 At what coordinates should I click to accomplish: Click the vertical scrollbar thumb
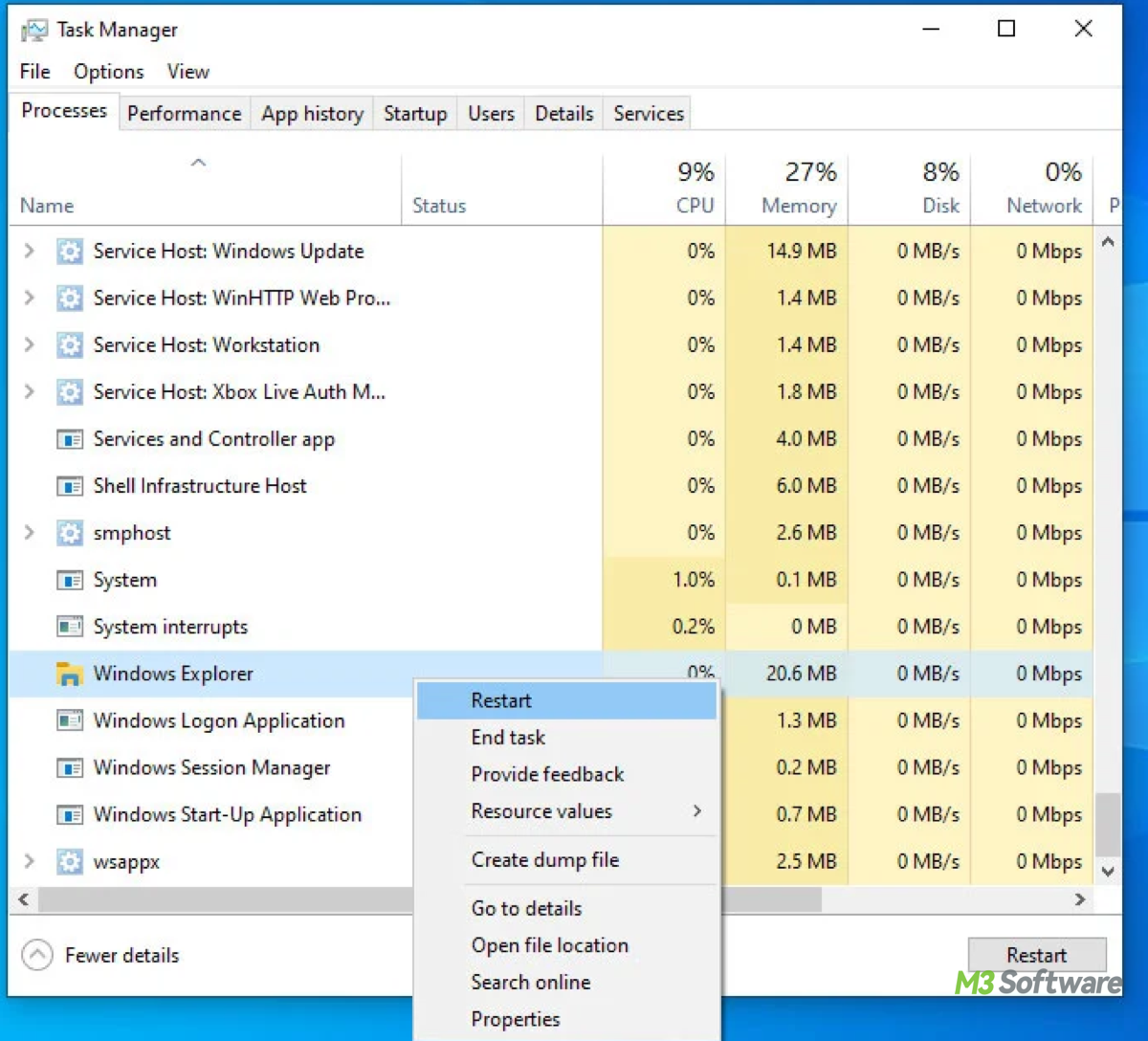click(1108, 824)
